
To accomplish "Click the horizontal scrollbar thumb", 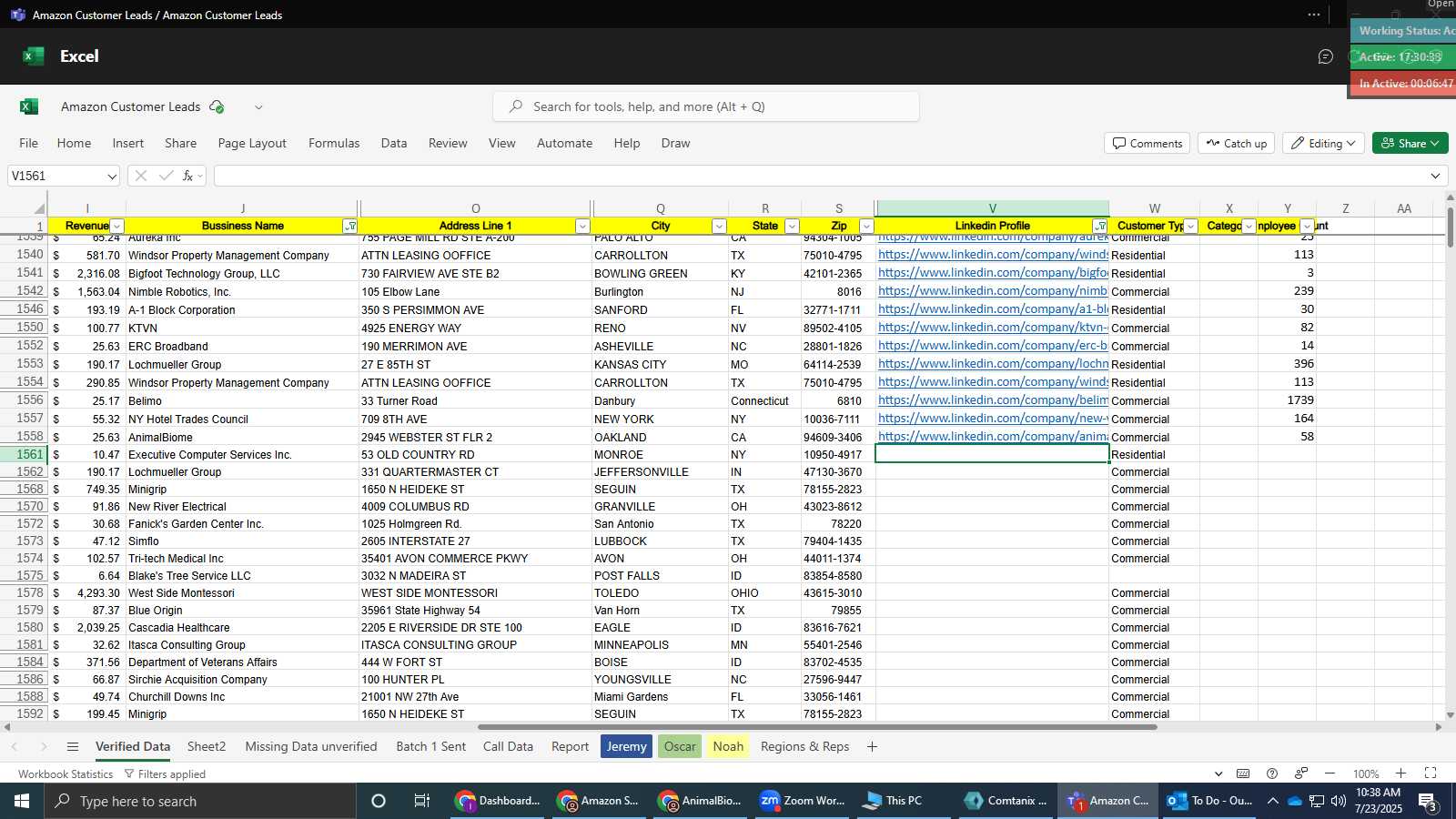I will click(x=817, y=727).
